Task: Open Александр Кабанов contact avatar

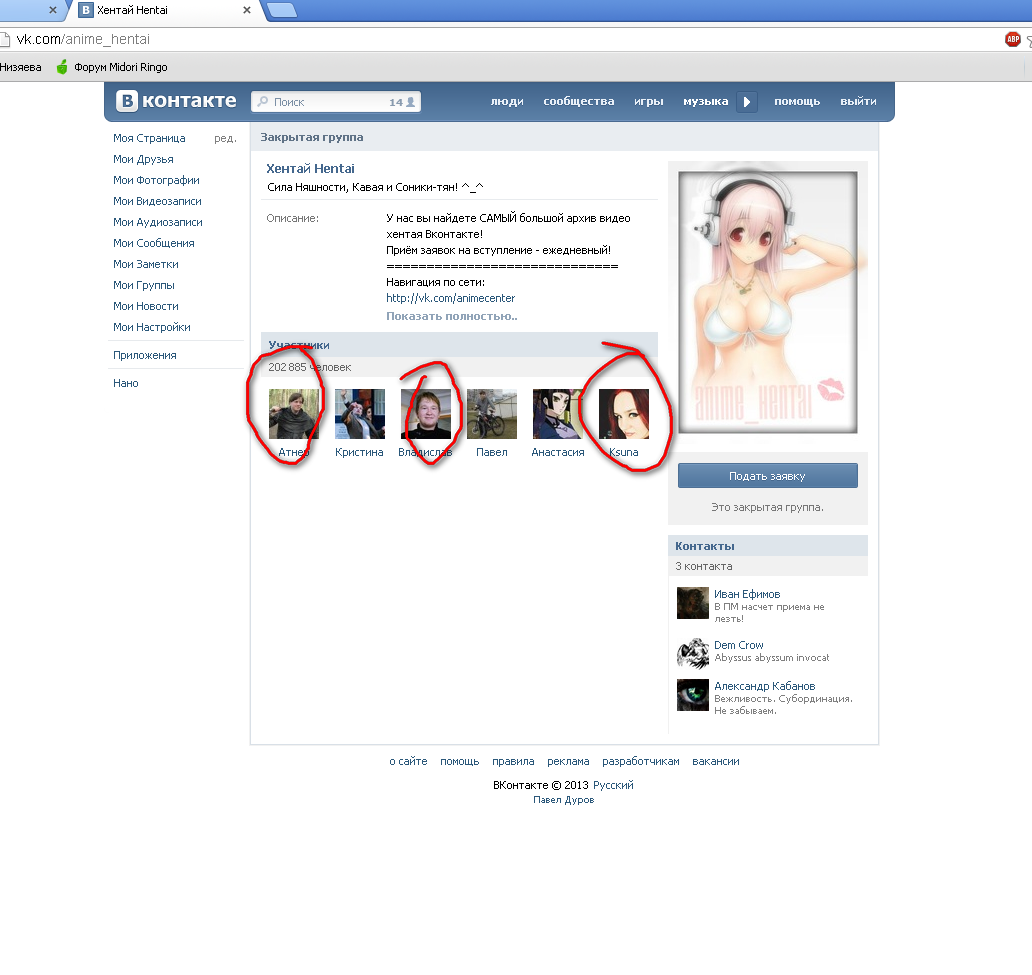Action: coord(692,695)
